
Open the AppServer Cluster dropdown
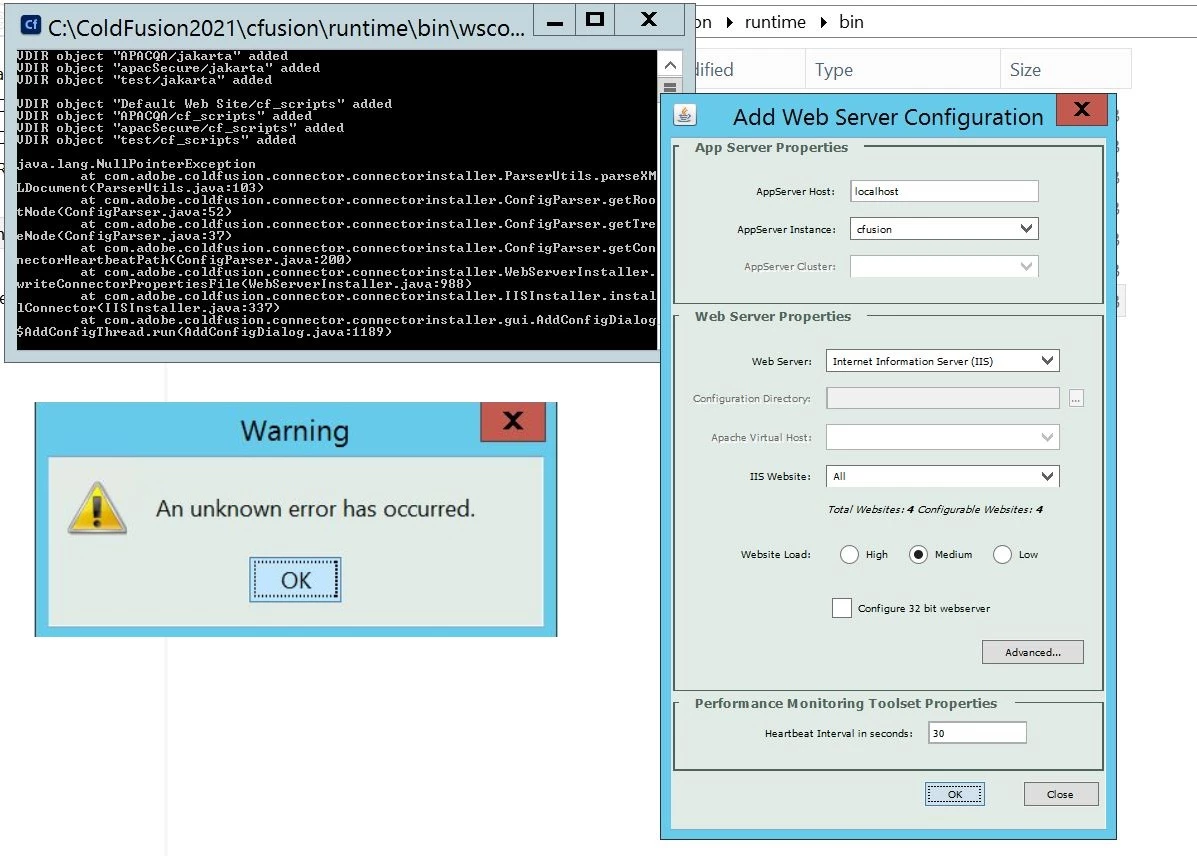[944, 266]
